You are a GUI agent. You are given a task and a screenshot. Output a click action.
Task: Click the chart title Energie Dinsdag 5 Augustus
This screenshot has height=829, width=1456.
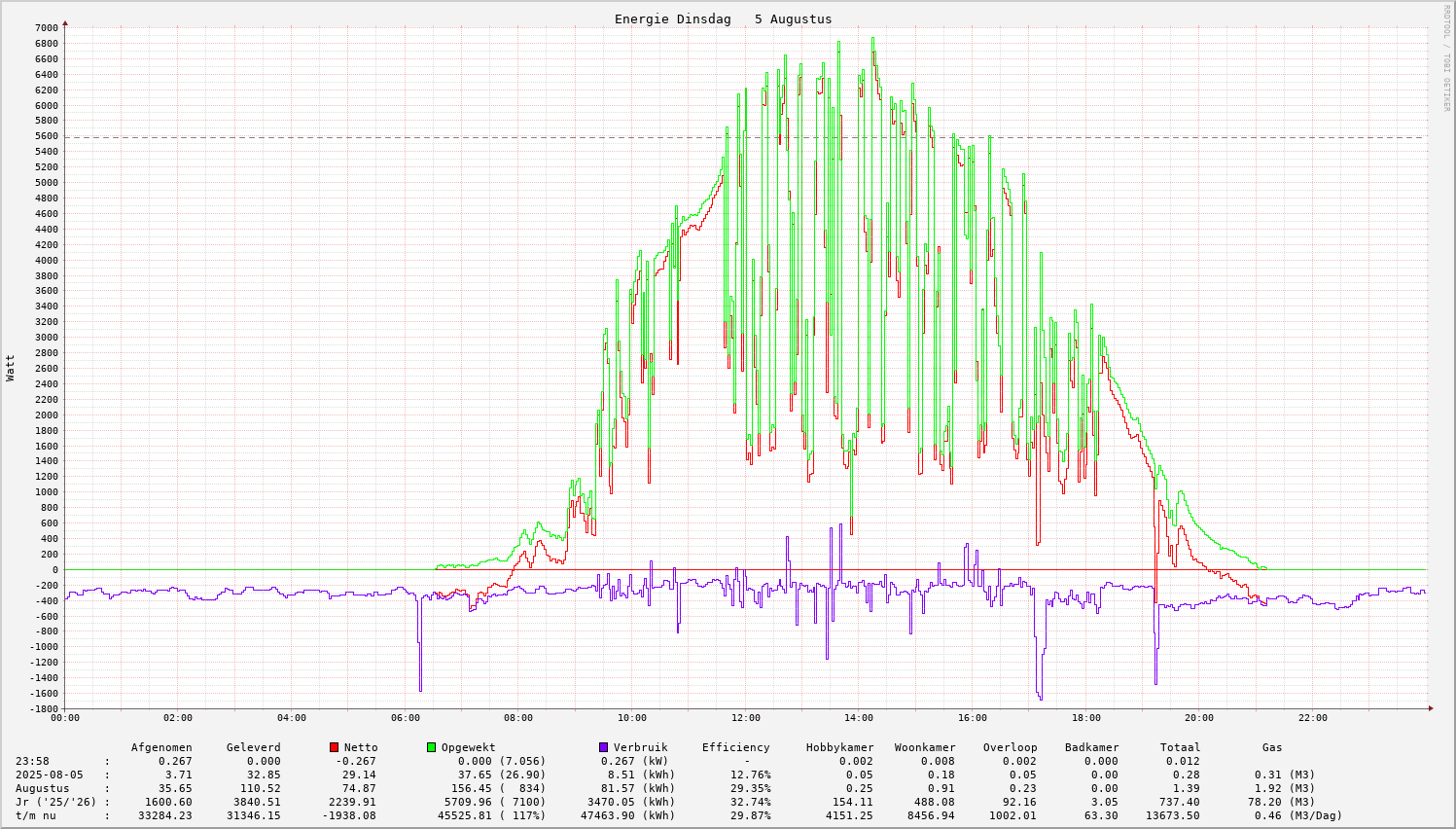coord(723,19)
